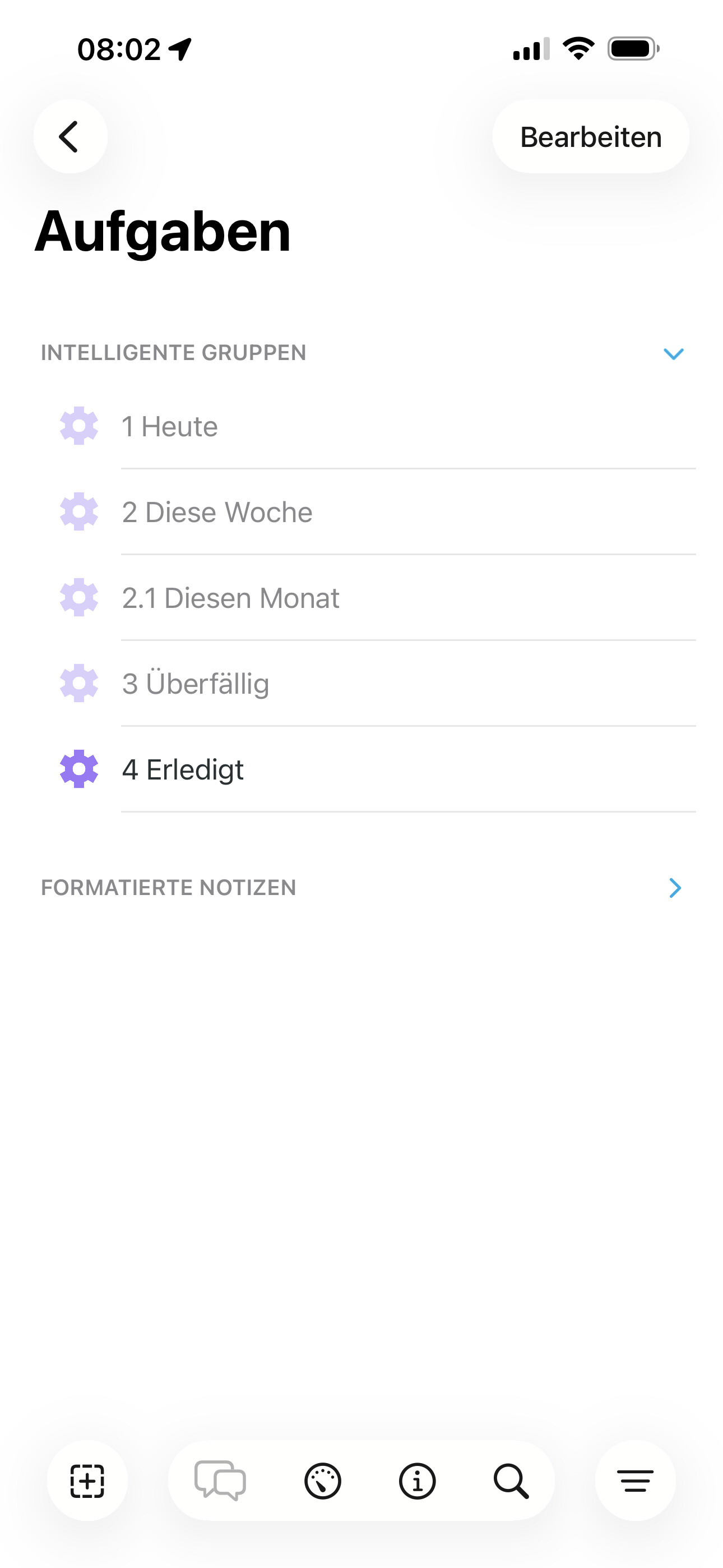Open the 2 Diese Woche group

coord(217,512)
